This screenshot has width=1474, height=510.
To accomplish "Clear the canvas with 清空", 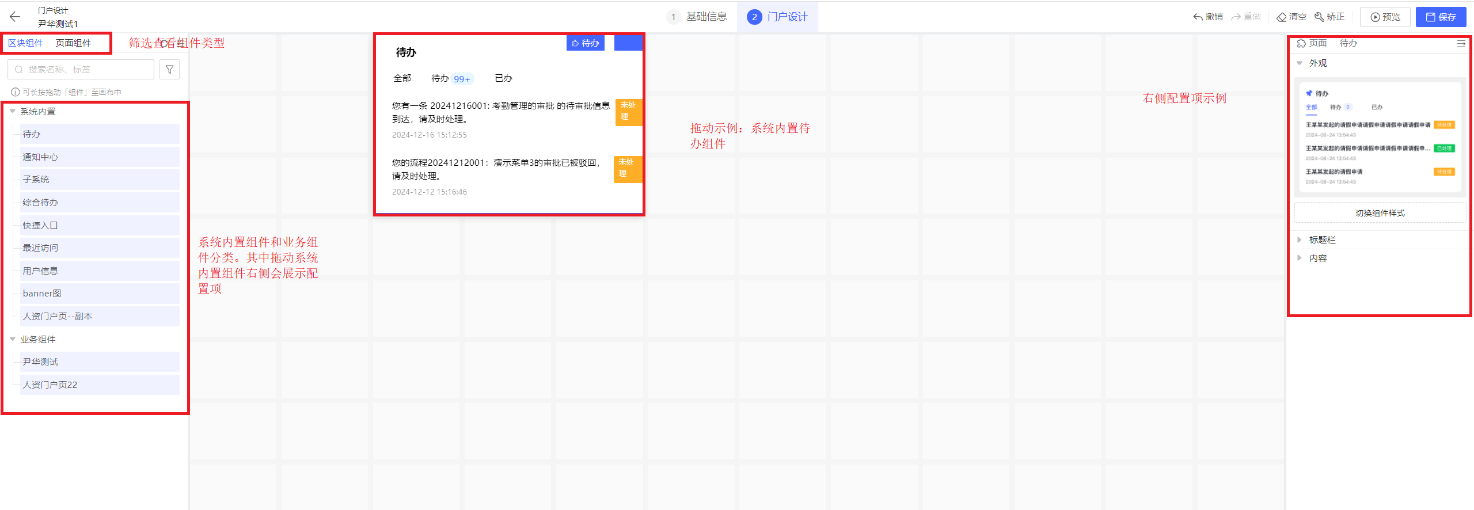I will (1291, 17).
